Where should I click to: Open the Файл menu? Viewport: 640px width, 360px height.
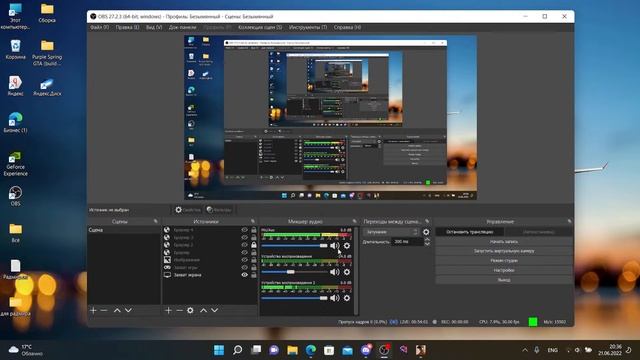[x=99, y=27]
